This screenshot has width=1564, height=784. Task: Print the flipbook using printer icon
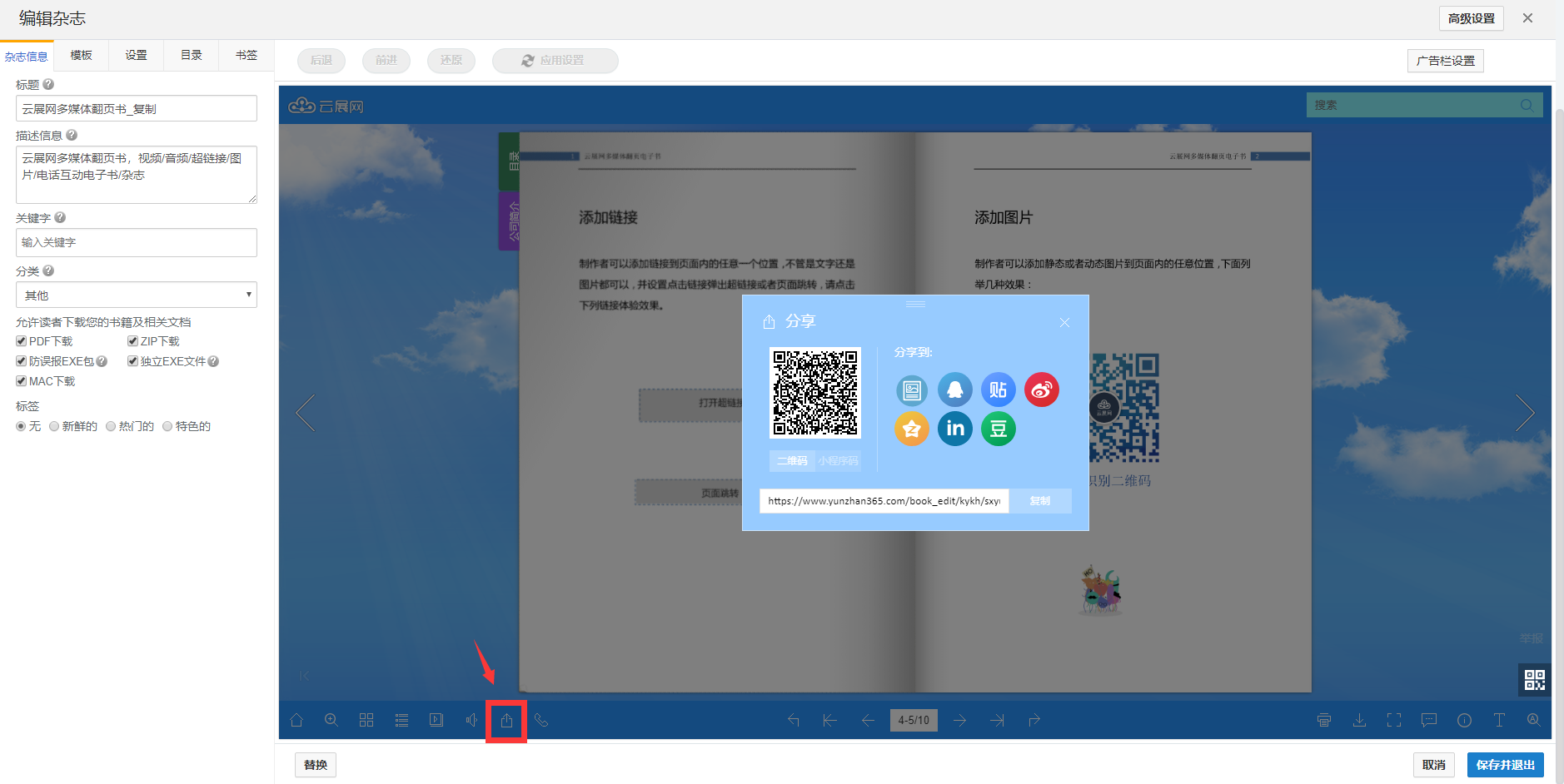coord(1324,721)
